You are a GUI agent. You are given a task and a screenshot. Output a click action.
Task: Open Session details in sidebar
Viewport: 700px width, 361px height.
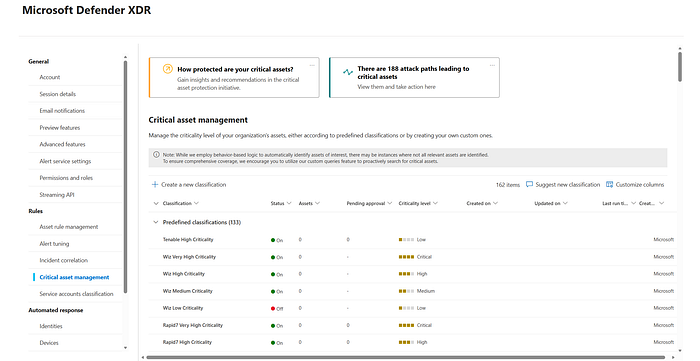(x=58, y=94)
